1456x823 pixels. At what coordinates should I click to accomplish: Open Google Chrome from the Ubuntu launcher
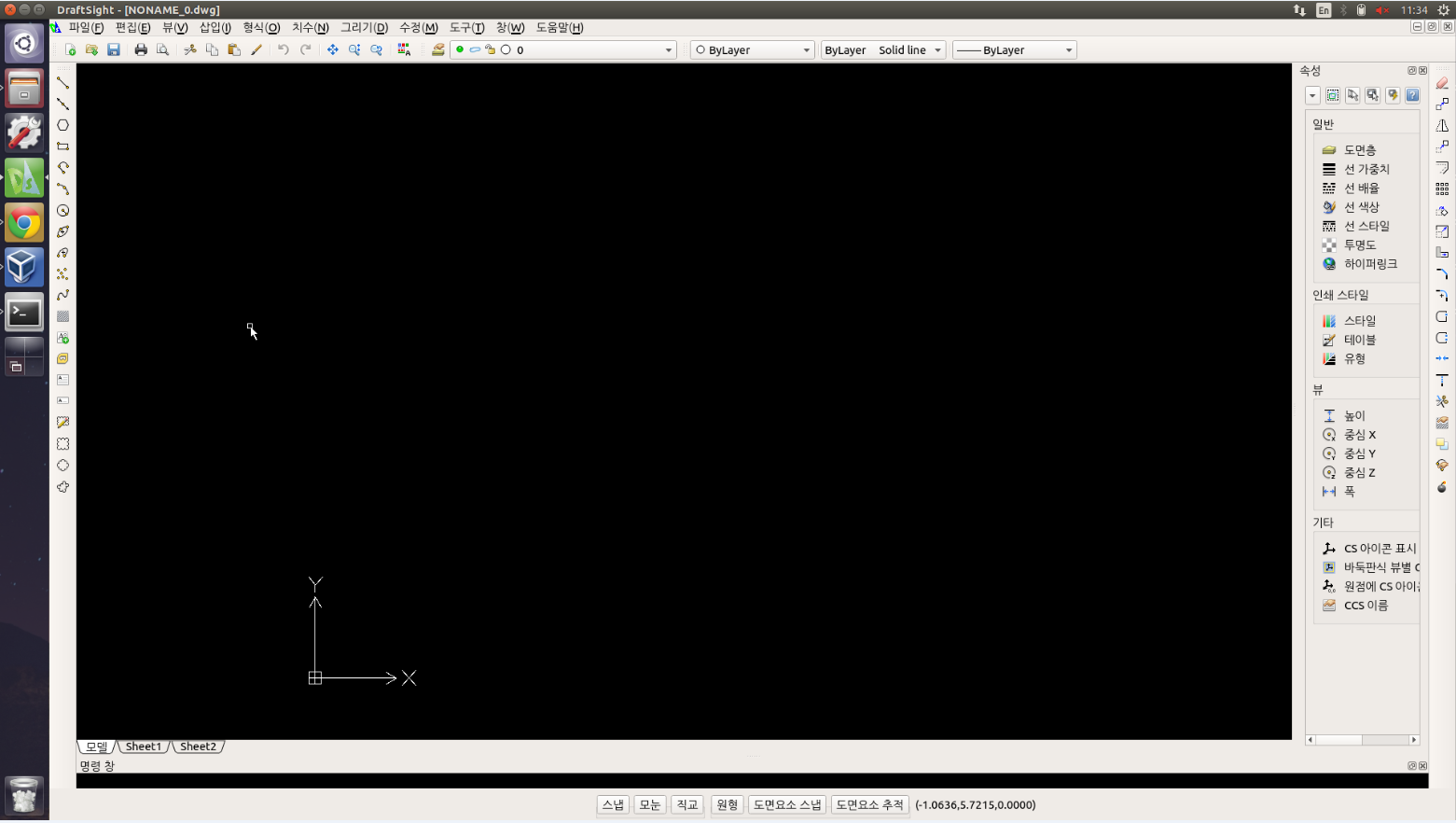(24, 224)
